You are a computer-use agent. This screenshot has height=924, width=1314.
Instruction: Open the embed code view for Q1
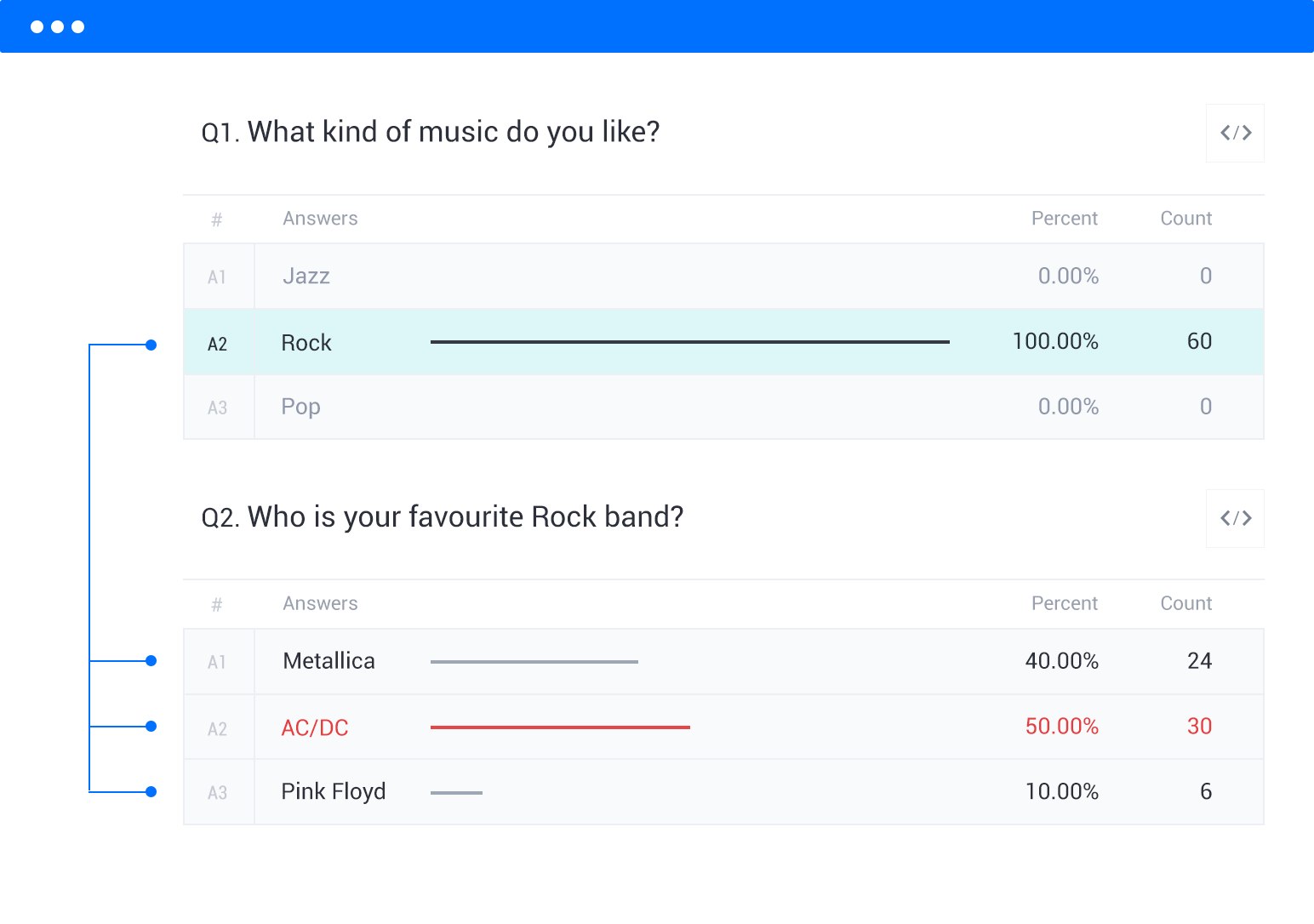pos(1235,133)
